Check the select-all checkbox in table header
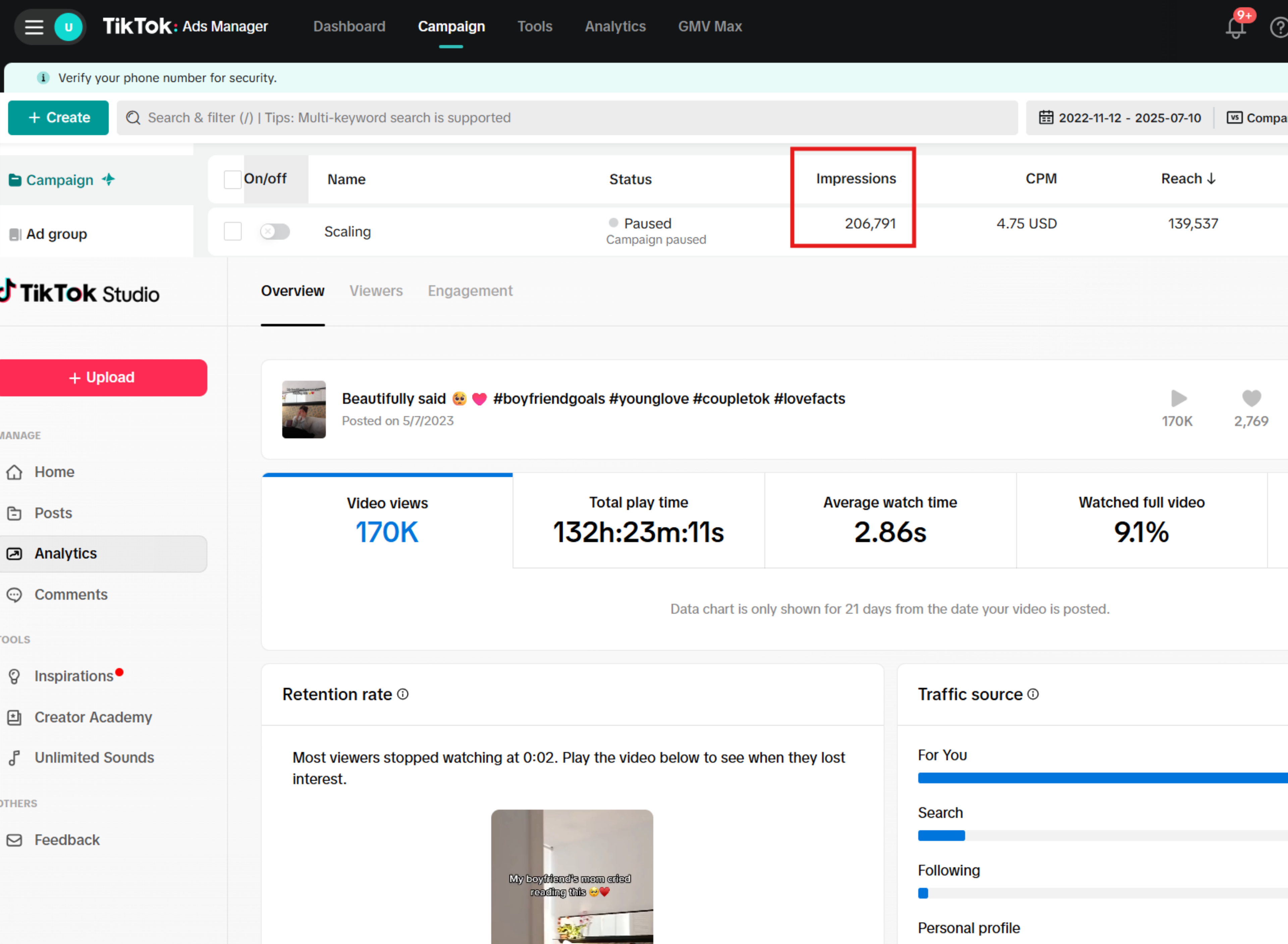 pyautogui.click(x=232, y=179)
